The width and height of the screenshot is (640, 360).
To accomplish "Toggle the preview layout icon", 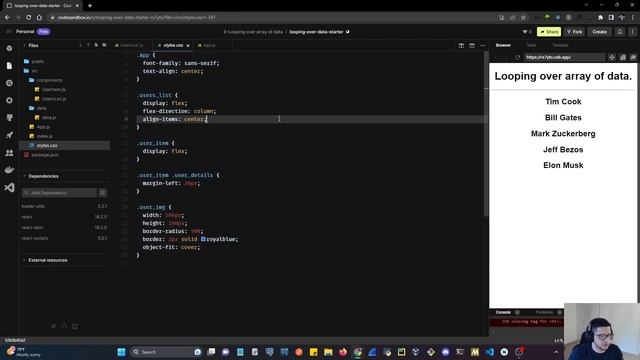I will point(472,46).
